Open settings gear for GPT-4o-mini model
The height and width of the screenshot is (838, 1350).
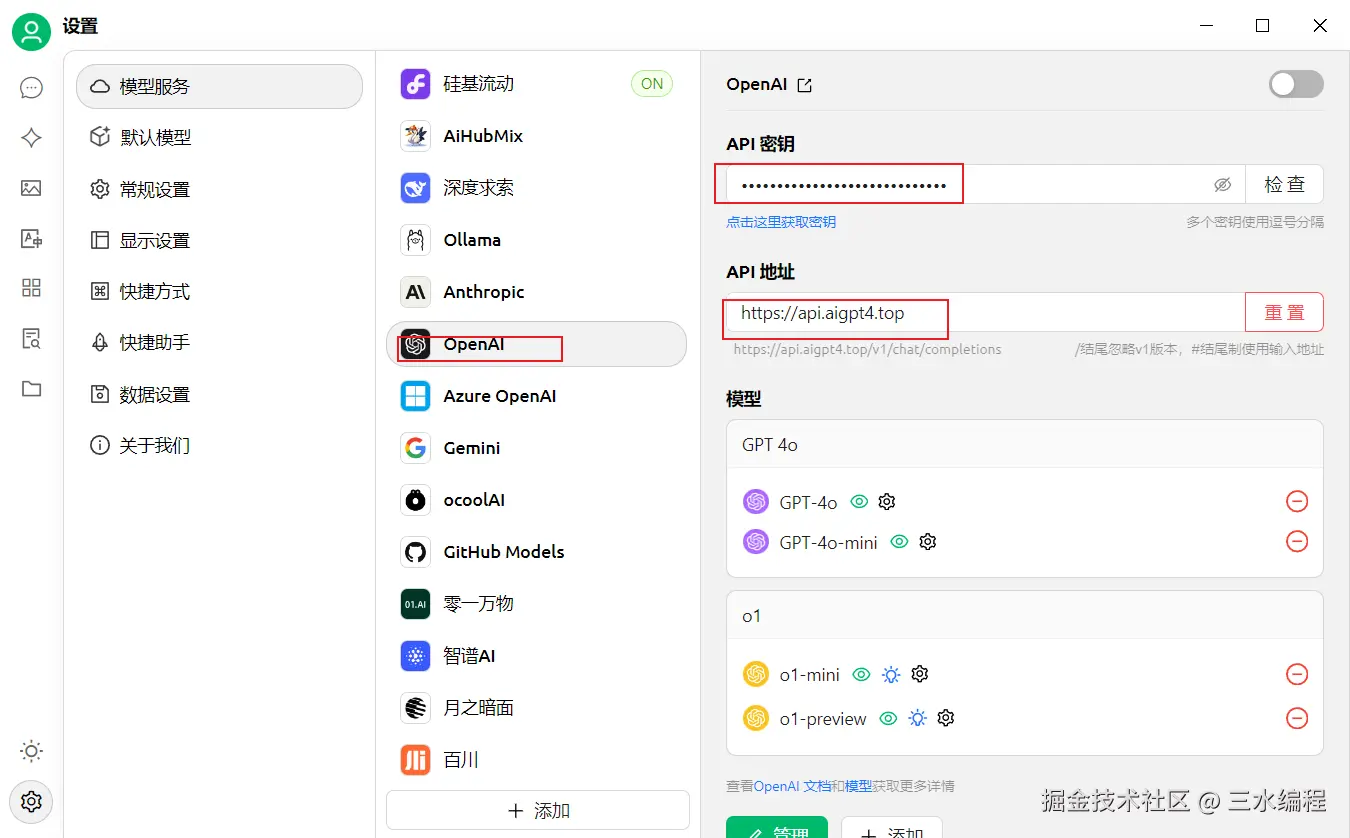[x=927, y=541]
